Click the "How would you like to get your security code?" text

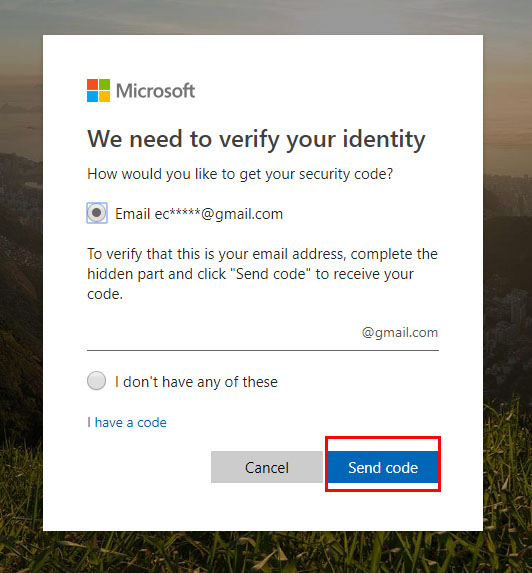[x=240, y=174]
